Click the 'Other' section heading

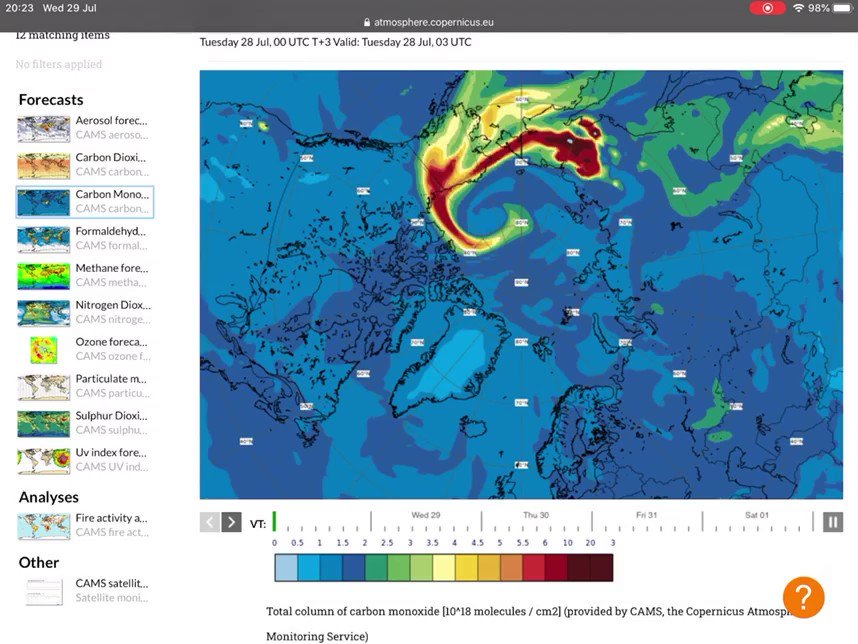pyautogui.click(x=38, y=562)
